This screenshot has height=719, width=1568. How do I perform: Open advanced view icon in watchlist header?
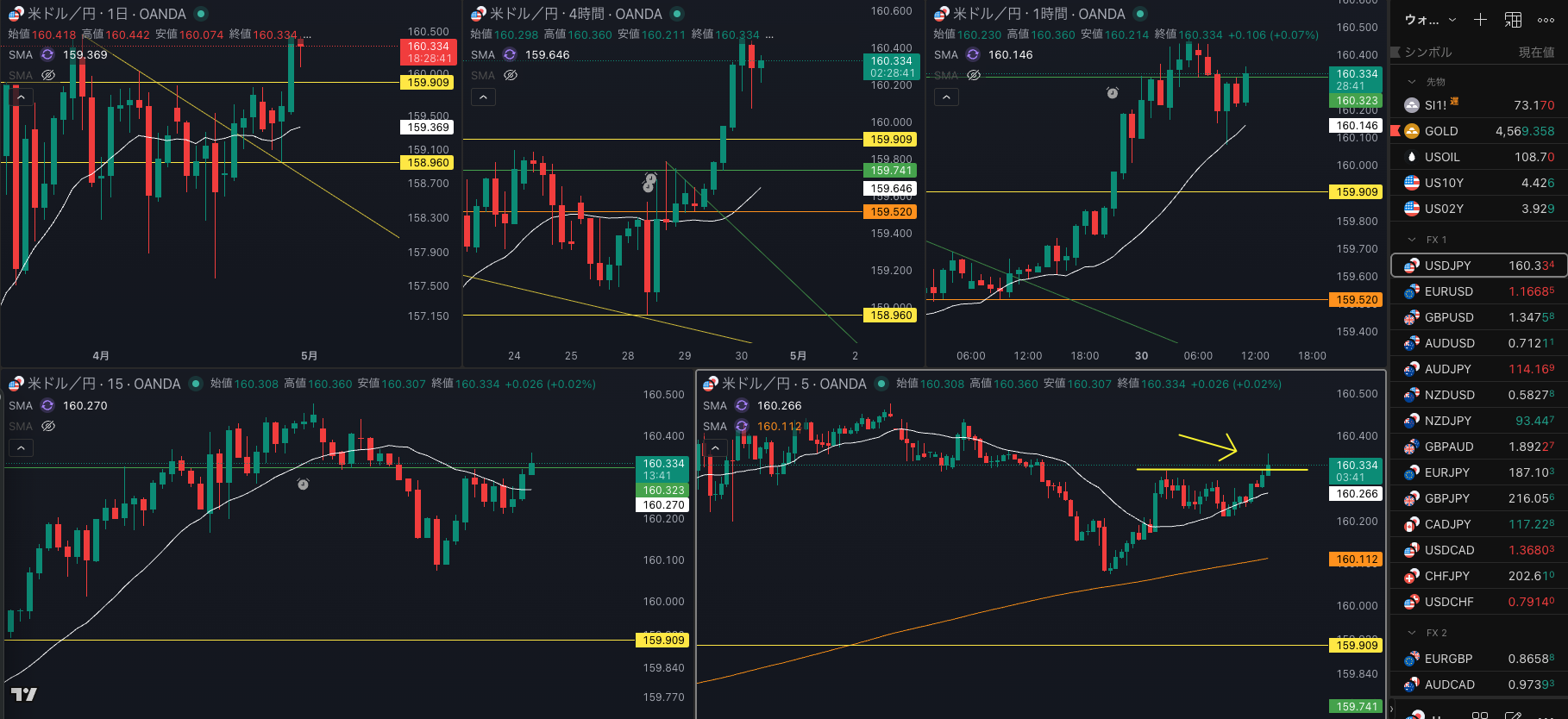click(1513, 20)
